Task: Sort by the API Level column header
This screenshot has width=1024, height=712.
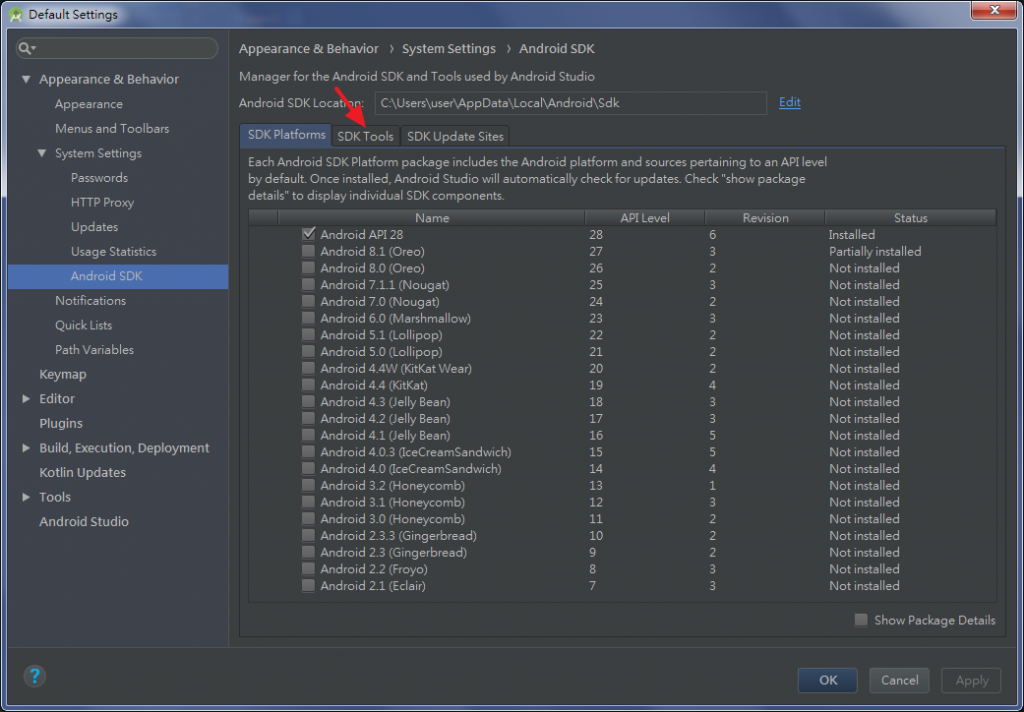Action: pos(645,218)
